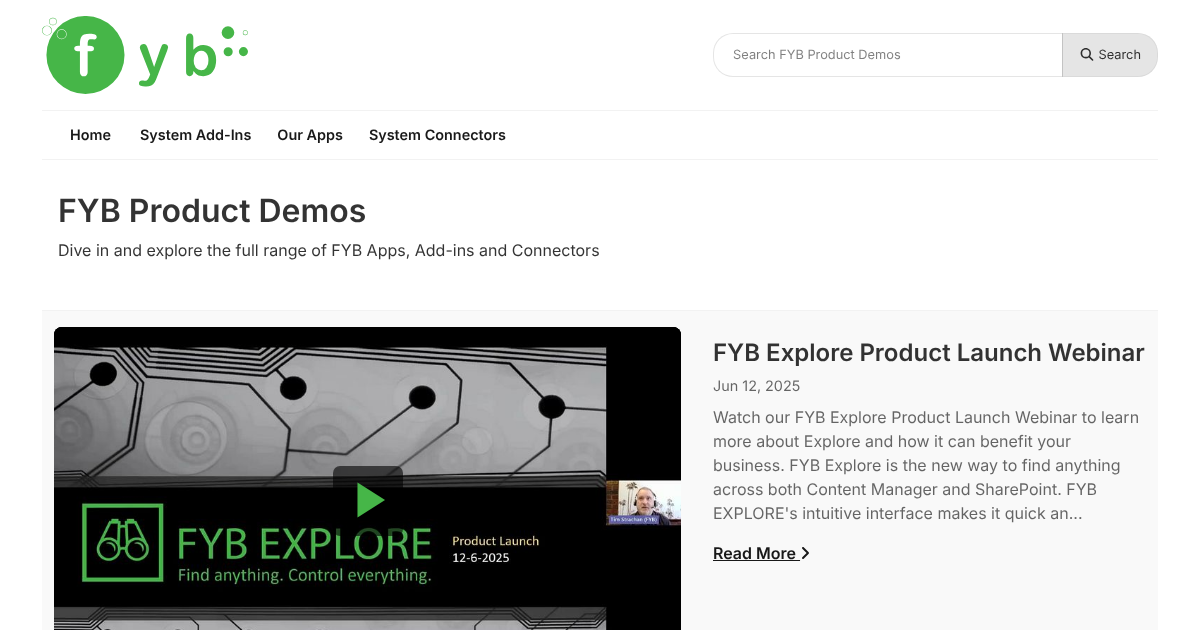Follow the Read More link
The height and width of the screenshot is (630, 1200).
761,553
